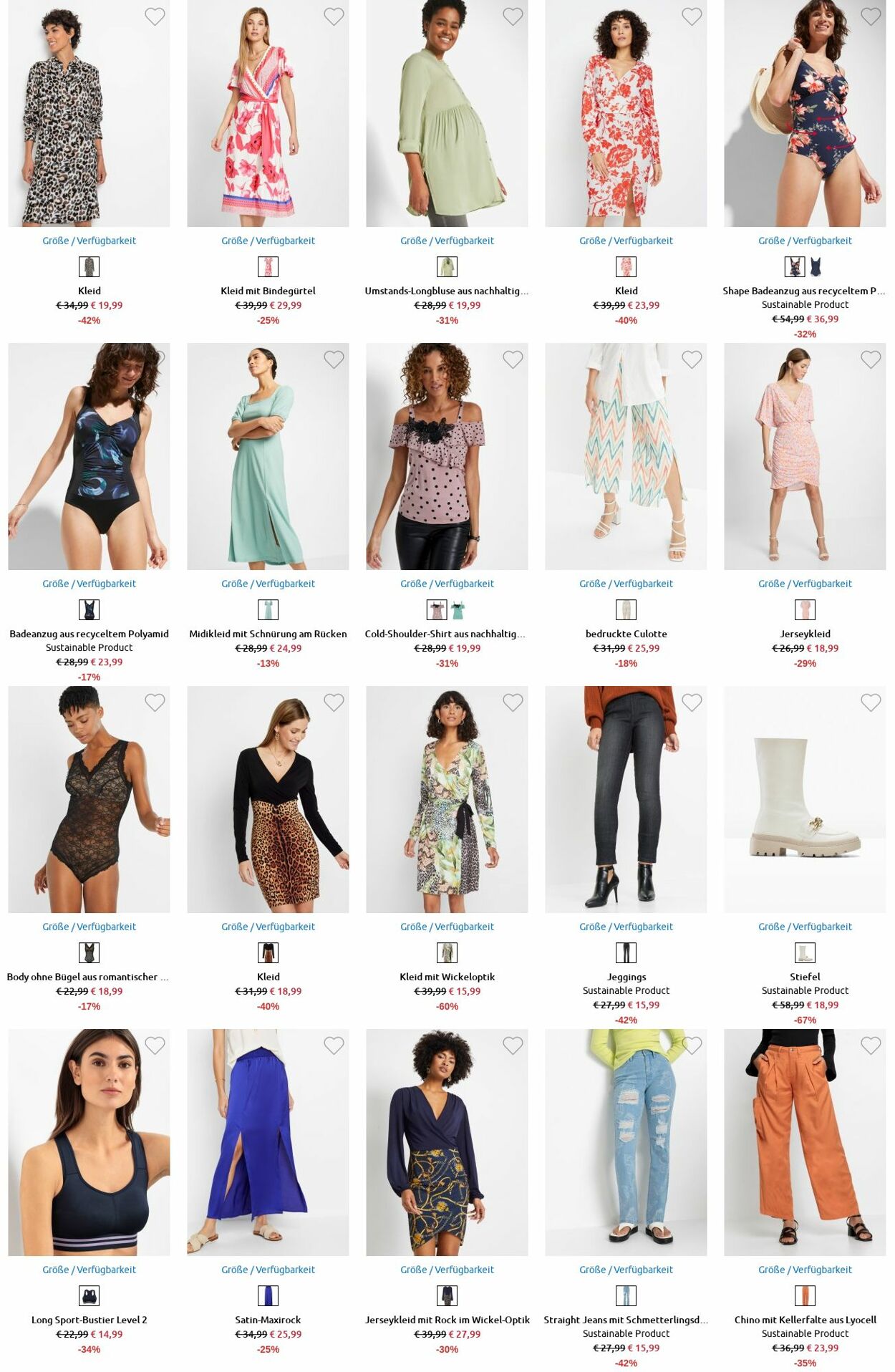This screenshot has width=895, height=1372.
Task: Toggle wishlist heart on Kleid mit Wickeloptik
Action: point(513,702)
